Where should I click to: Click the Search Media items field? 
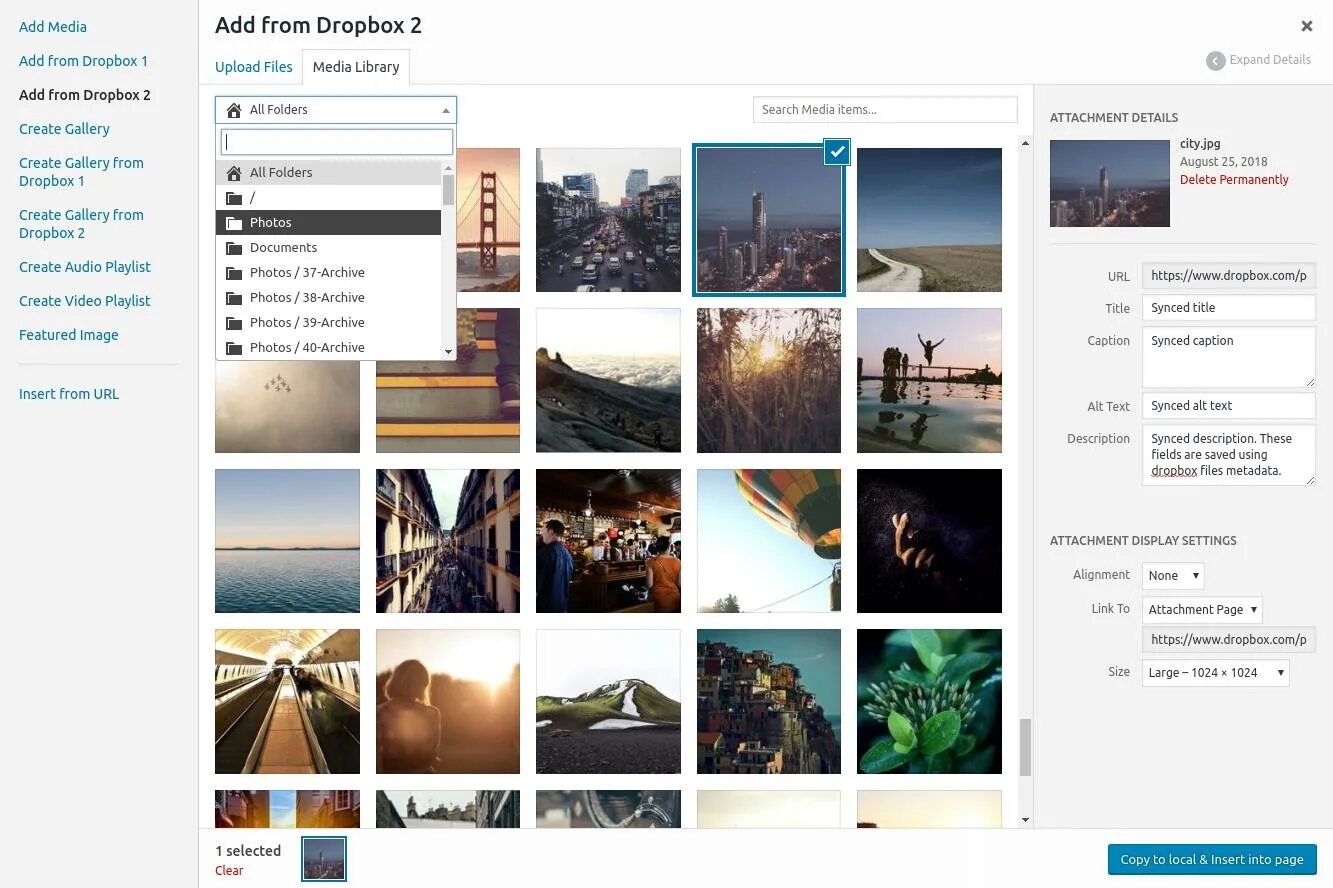pyautogui.click(x=884, y=109)
